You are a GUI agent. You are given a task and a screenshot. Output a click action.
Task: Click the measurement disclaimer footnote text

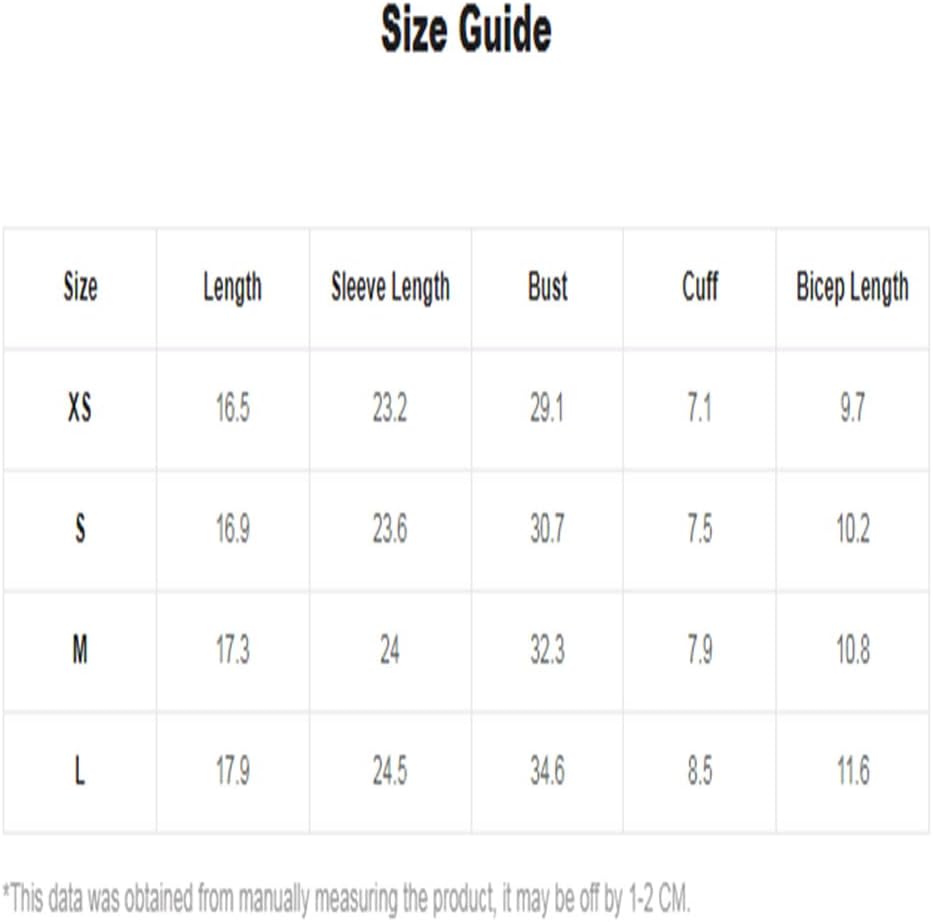(347, 898)
